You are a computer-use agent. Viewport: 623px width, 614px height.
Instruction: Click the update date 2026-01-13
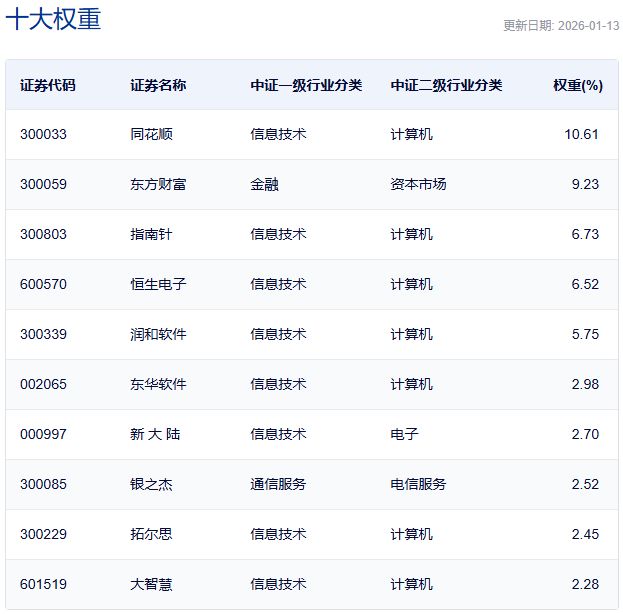[588, 26]
